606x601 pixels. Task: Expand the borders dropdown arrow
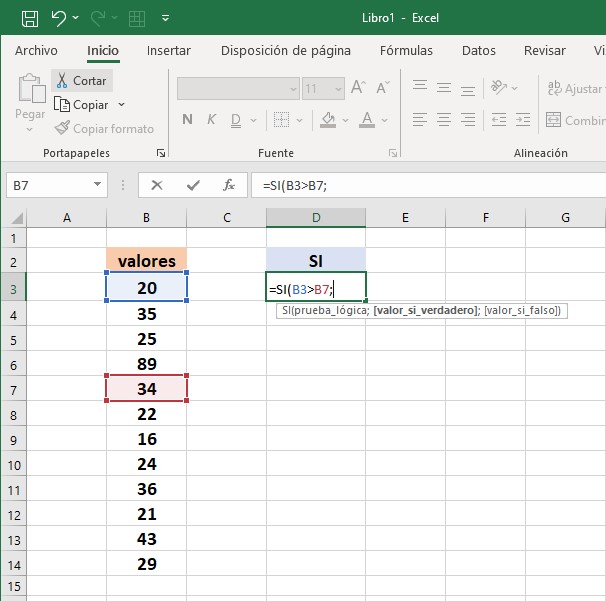point(300,120)
